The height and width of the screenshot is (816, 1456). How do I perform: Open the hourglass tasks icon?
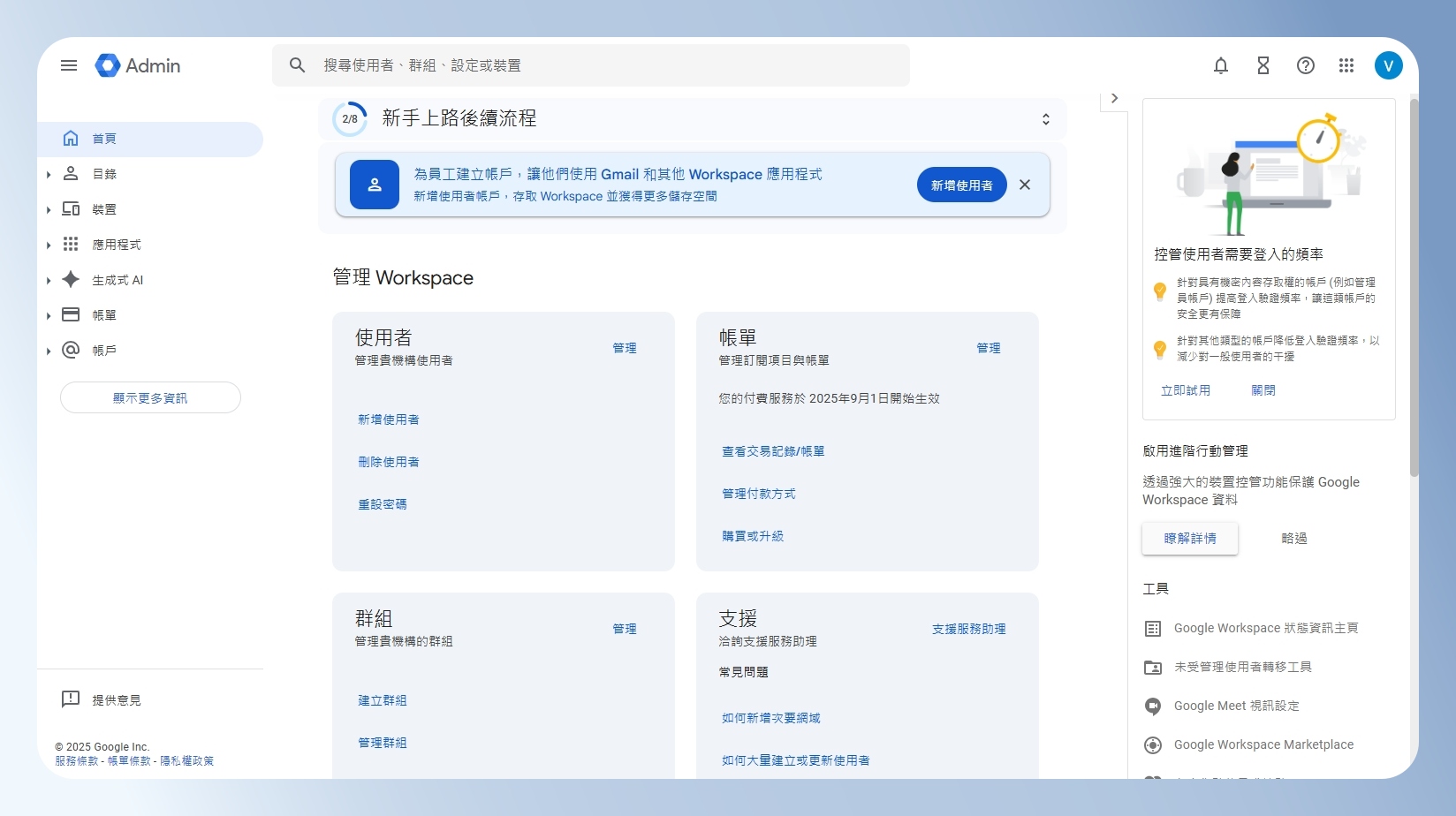click(x=1263, y=65)
